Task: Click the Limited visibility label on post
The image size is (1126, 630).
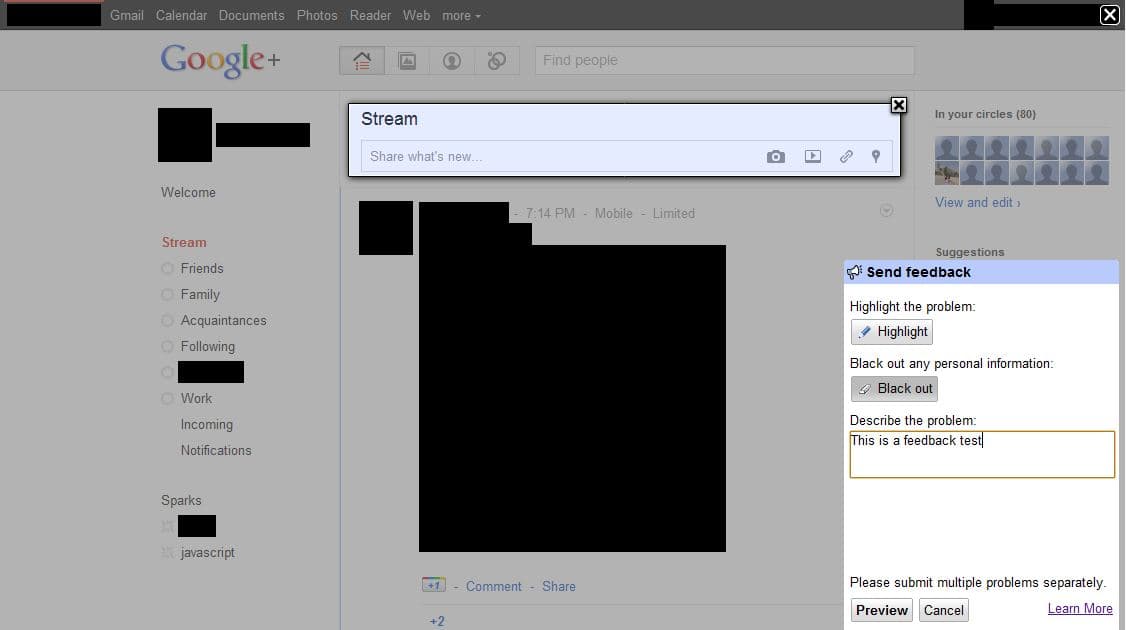Action: click(674, 213)
